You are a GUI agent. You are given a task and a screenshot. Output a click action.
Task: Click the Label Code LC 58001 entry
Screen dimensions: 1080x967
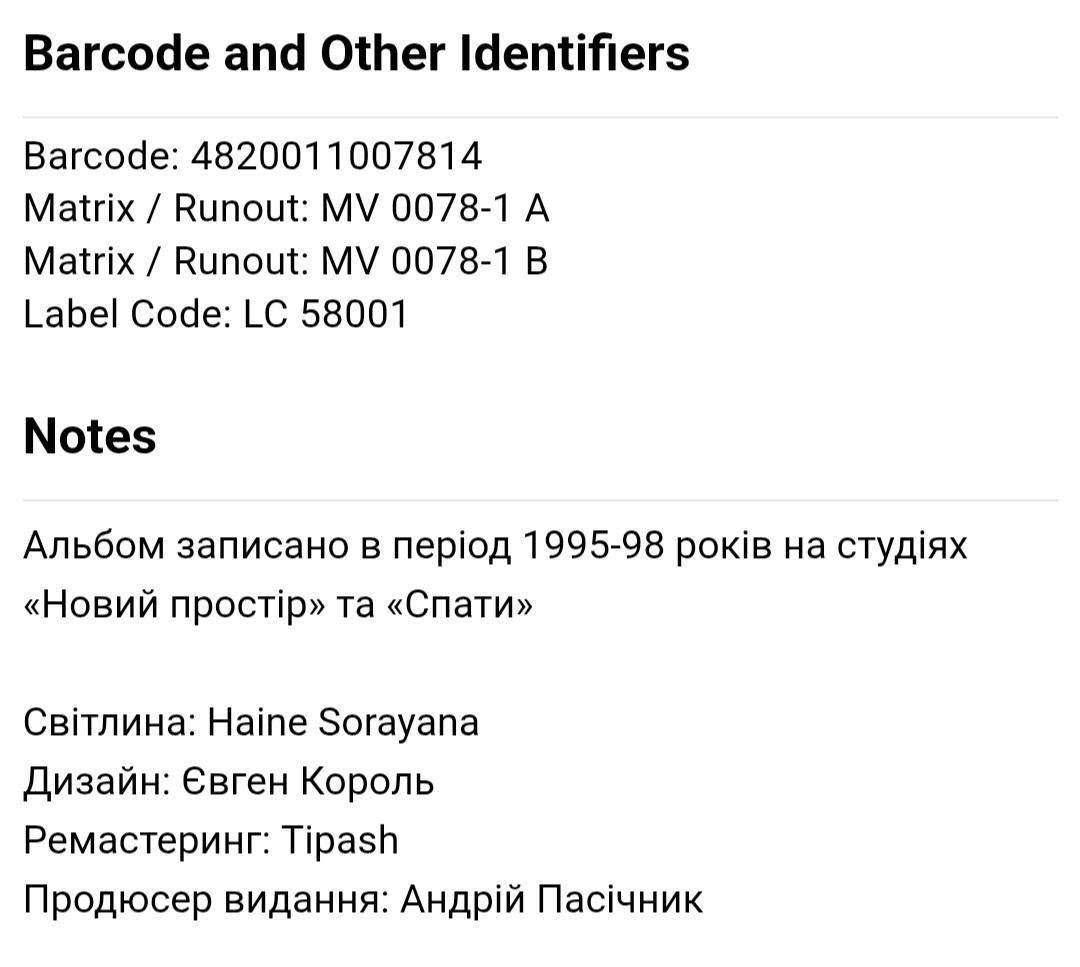pos(216,315)
